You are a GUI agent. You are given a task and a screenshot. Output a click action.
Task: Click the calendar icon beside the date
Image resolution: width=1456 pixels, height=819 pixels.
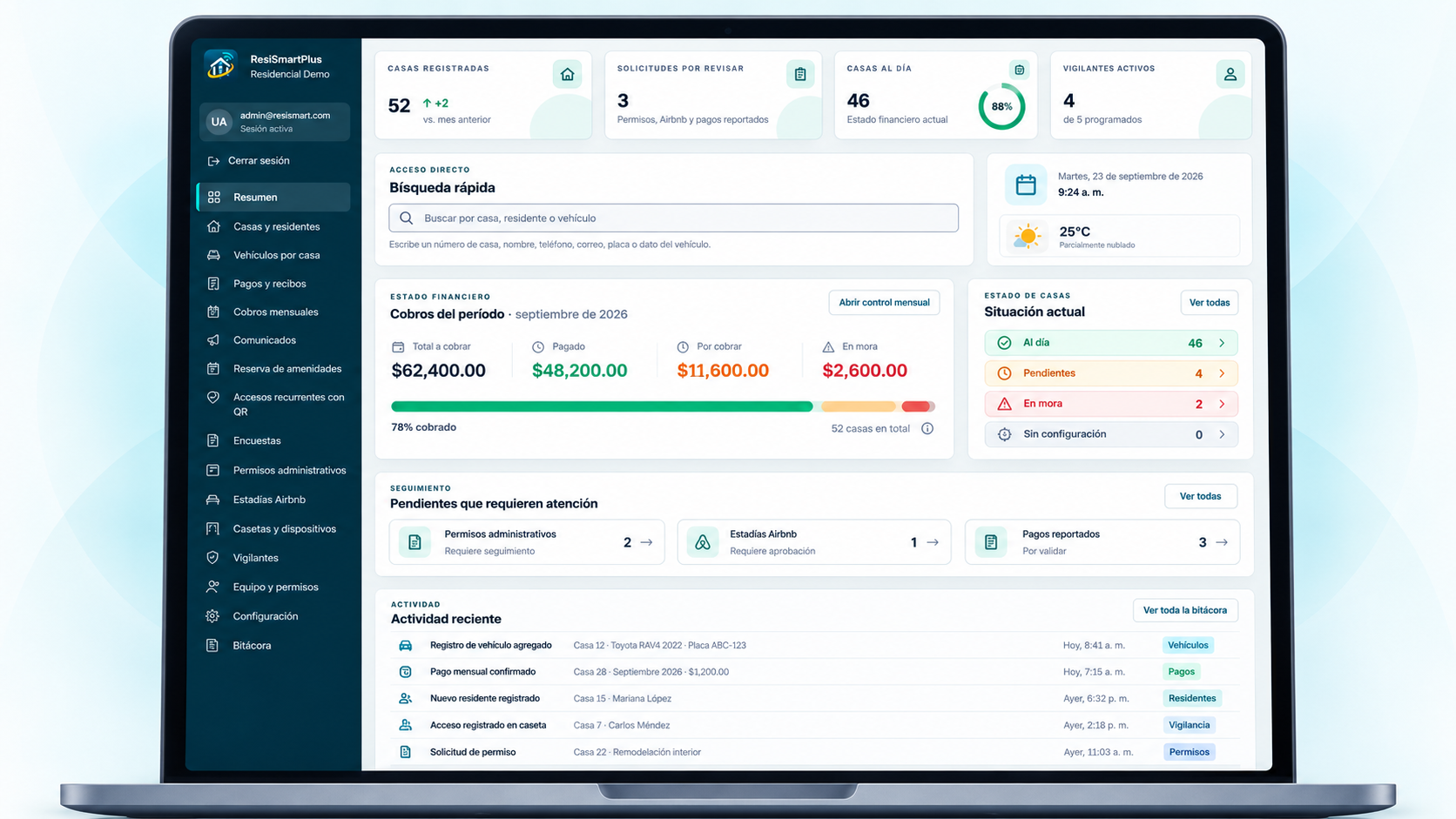1026,185
